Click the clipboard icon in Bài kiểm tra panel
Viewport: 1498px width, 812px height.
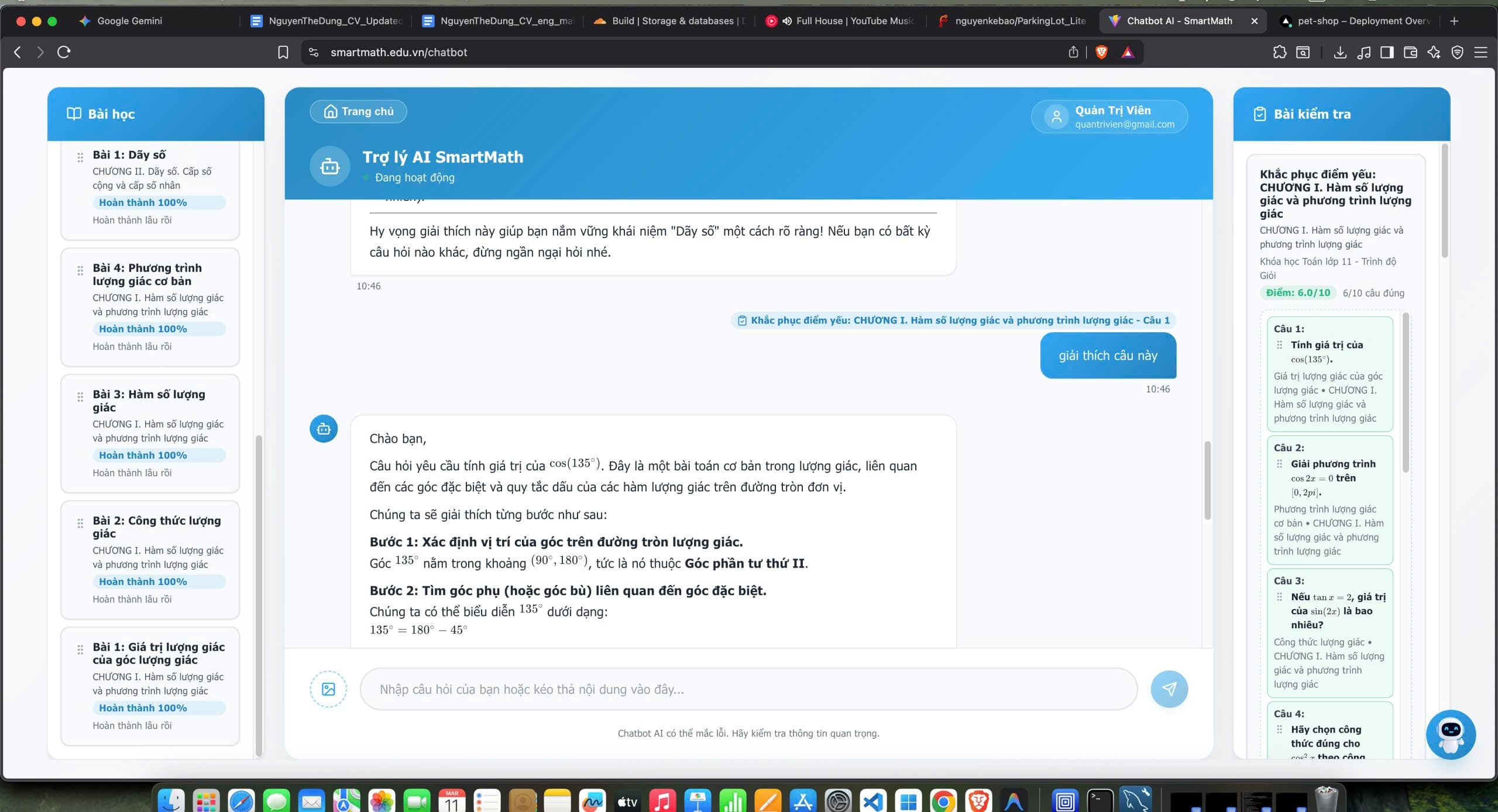coord(1260,113)
